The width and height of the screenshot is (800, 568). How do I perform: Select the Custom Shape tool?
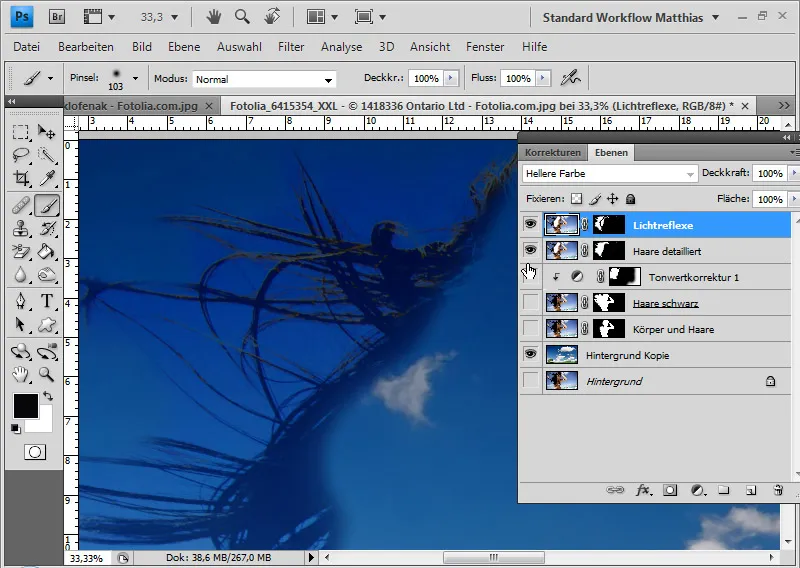click(47, 325)
